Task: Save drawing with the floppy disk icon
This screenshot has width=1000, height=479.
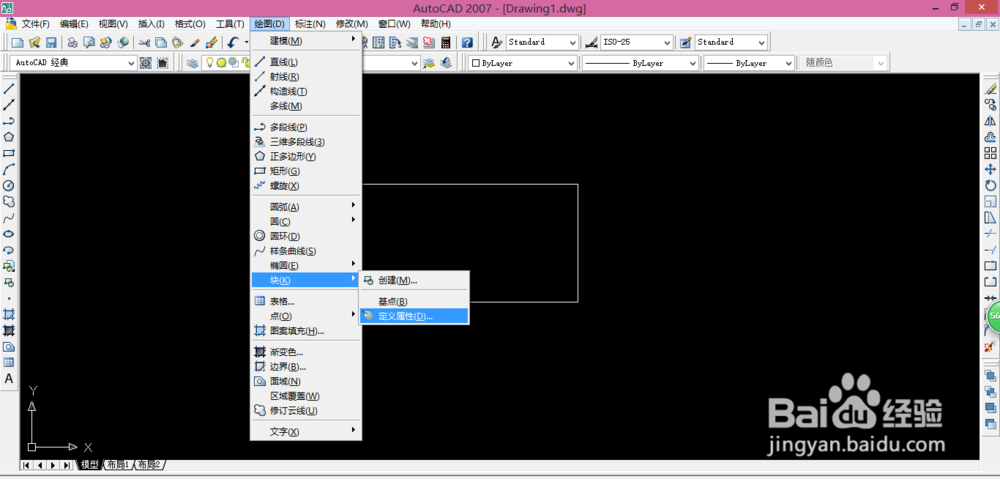Action: click(x=51, y=43)
